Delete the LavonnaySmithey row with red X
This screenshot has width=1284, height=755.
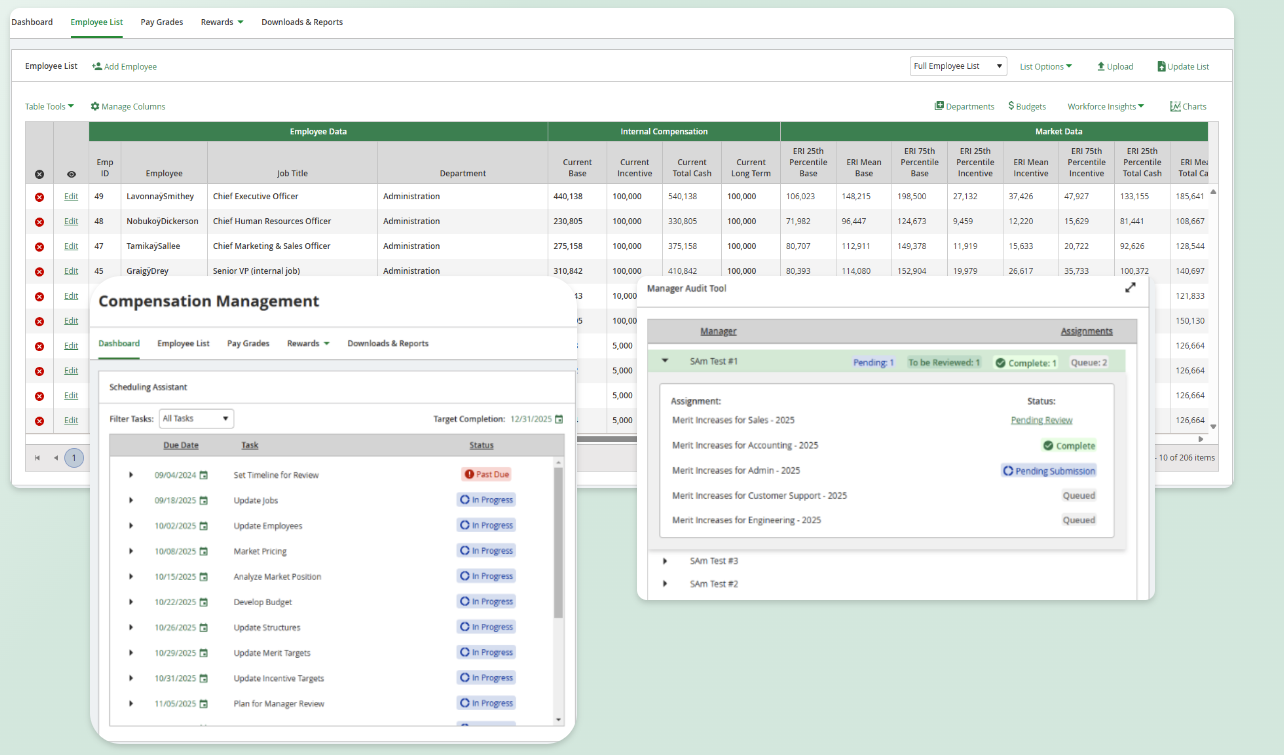click(x=39, y=197)
